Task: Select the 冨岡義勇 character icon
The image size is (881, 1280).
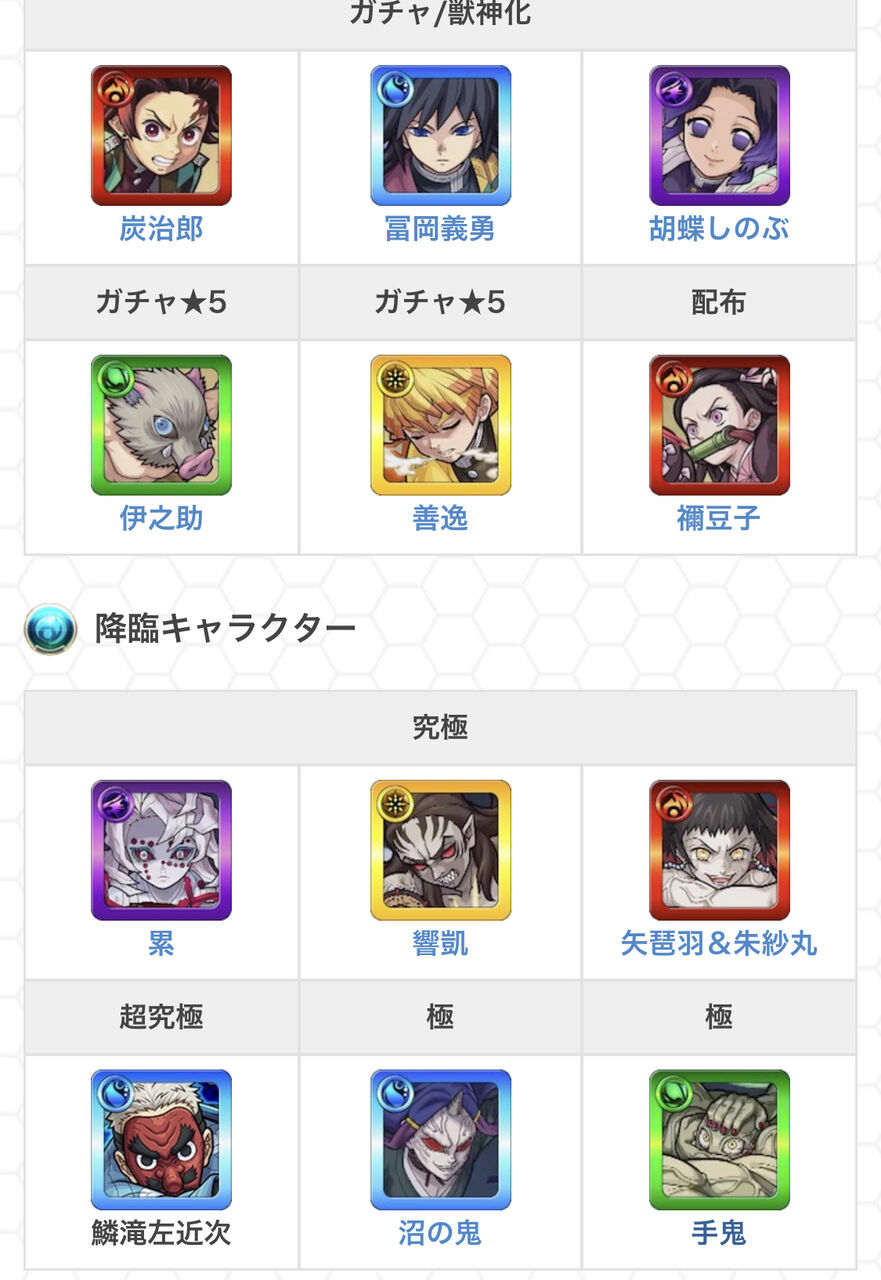Action: point(440,136)
